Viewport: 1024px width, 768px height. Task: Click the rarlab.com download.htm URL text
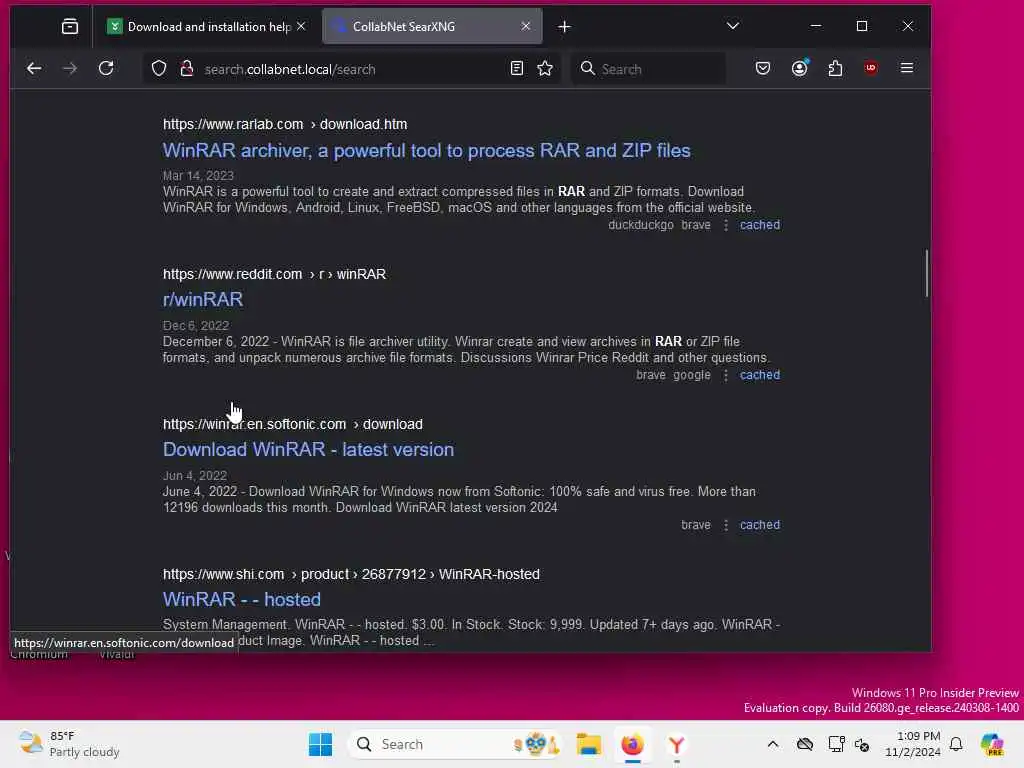click(285, 124)
